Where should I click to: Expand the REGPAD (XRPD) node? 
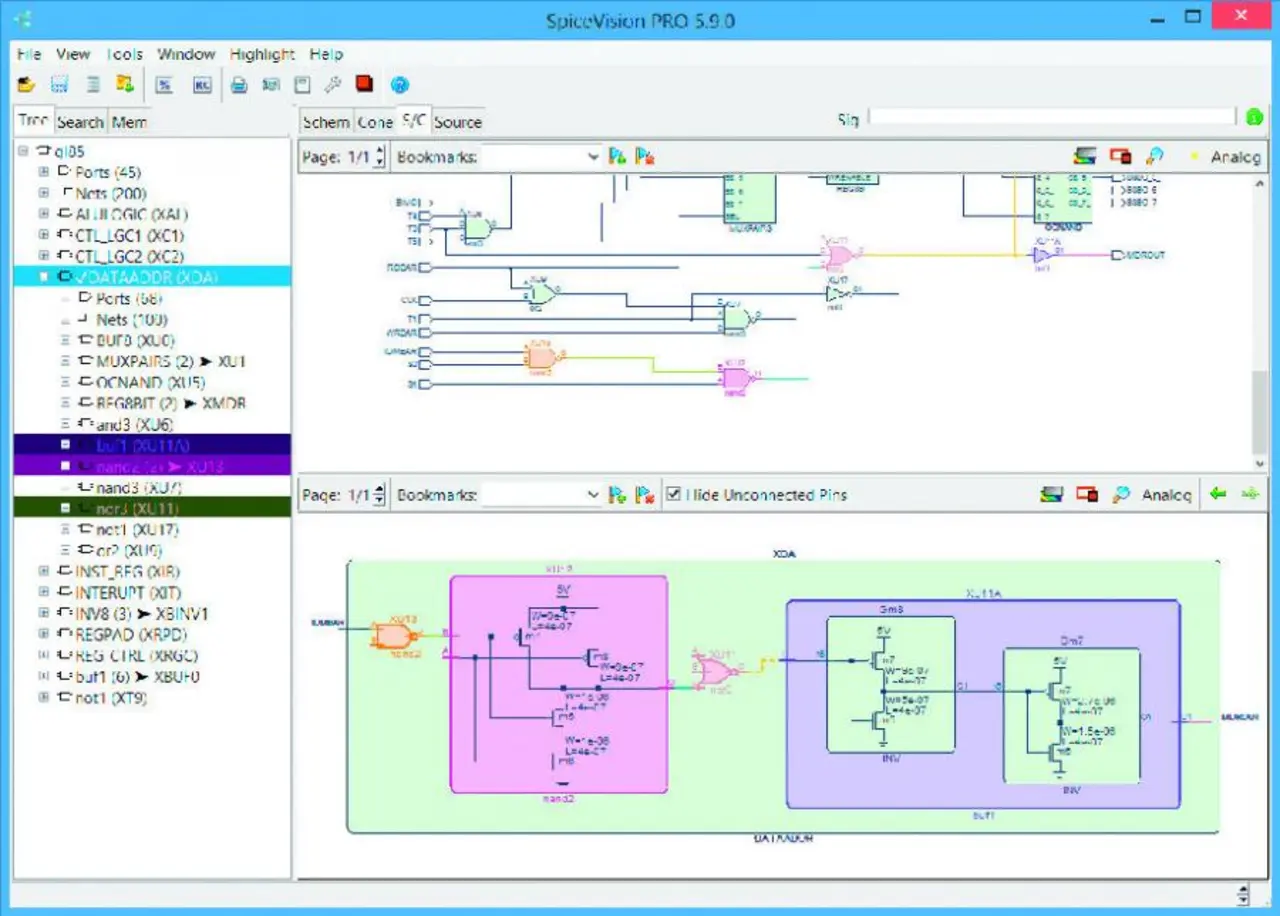[44, 635]
